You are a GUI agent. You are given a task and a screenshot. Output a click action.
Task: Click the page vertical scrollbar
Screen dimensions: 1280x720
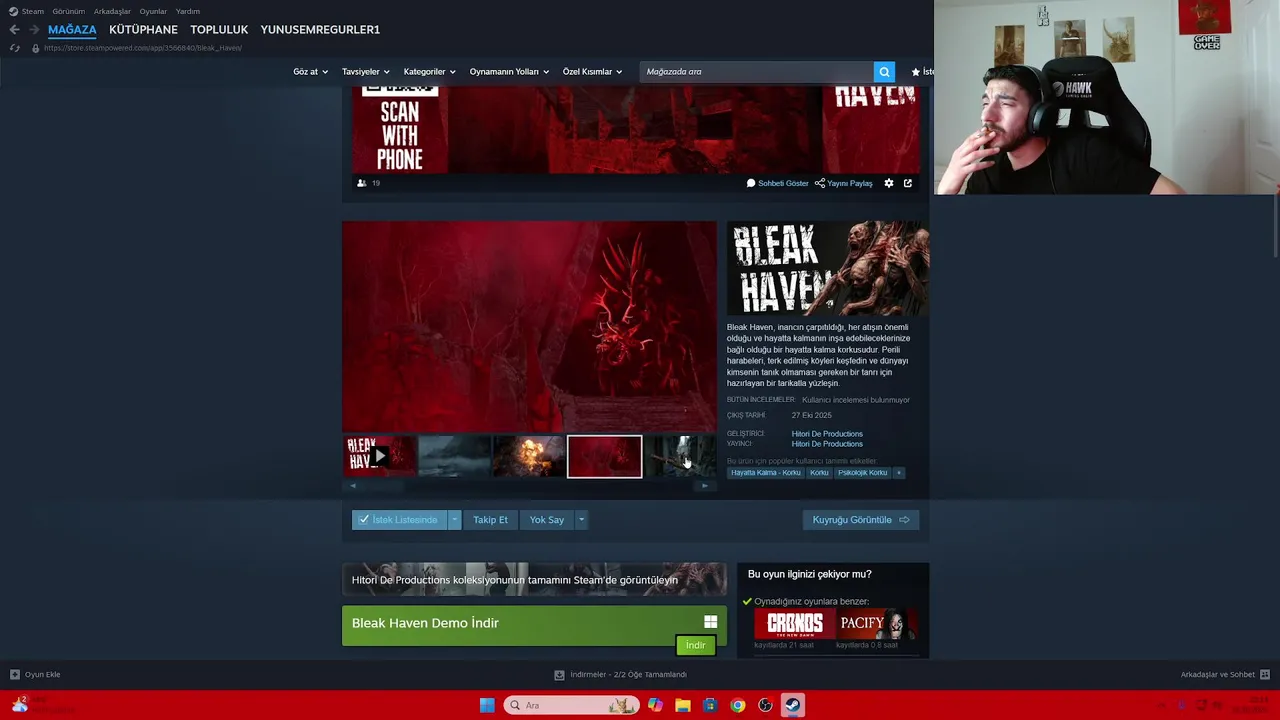pos(1275,228)
